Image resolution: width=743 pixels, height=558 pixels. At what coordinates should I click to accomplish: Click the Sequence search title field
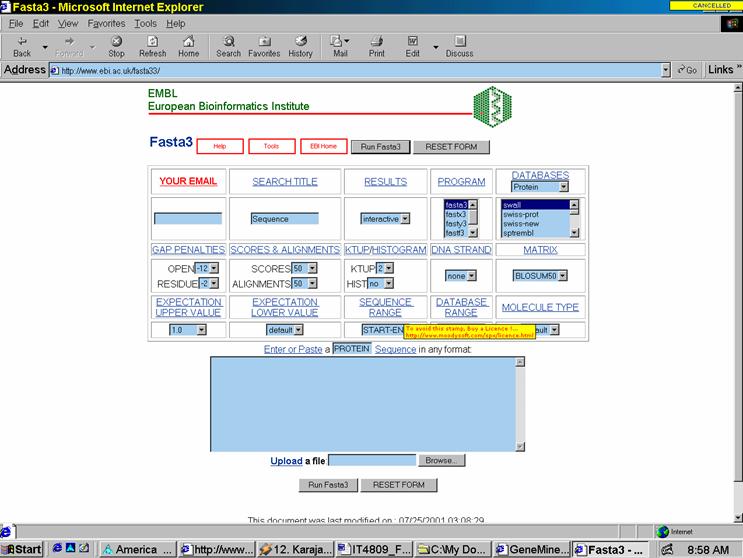(285, 219)
